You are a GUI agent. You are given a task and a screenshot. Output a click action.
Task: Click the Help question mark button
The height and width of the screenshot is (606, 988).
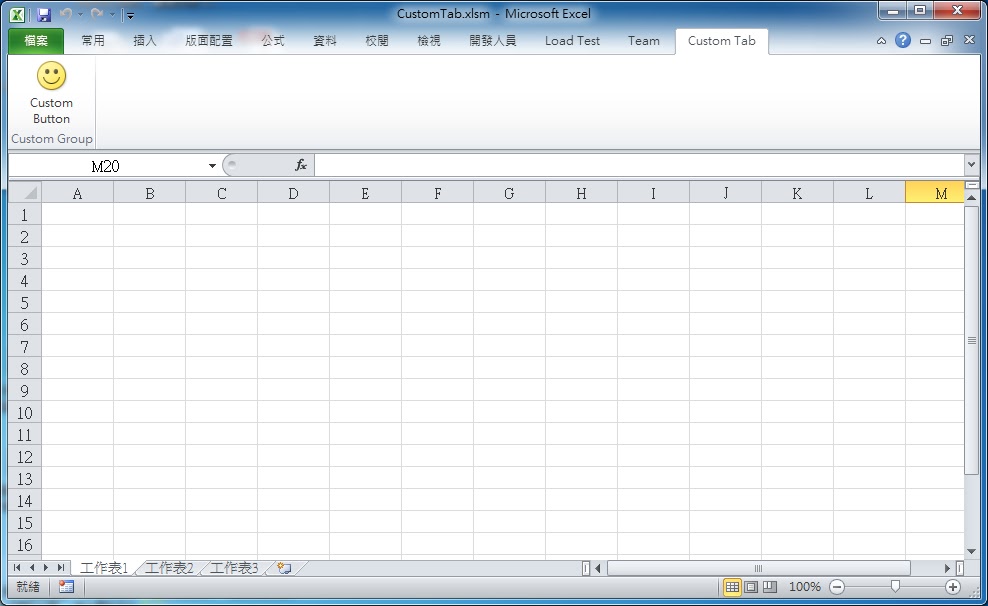[902, 40]
